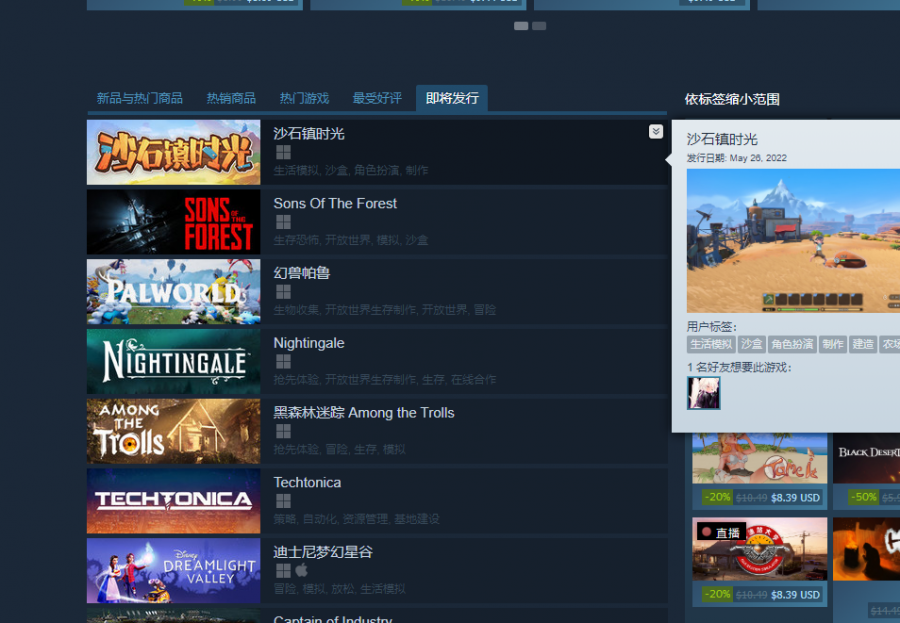Expand options arrow on 沙石镇时光 row
The height and width of the screenshot is (623, 900).
tap(655, 131)
